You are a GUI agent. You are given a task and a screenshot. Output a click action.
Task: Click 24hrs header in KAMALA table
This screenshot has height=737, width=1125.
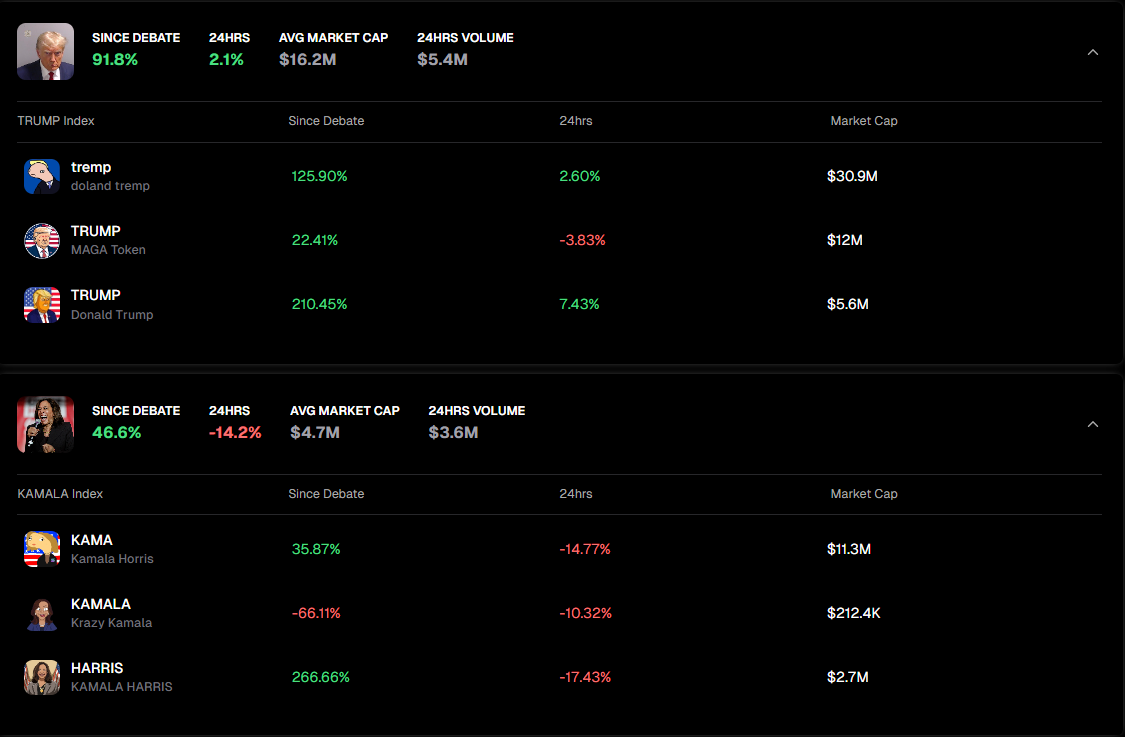[576, 494]
